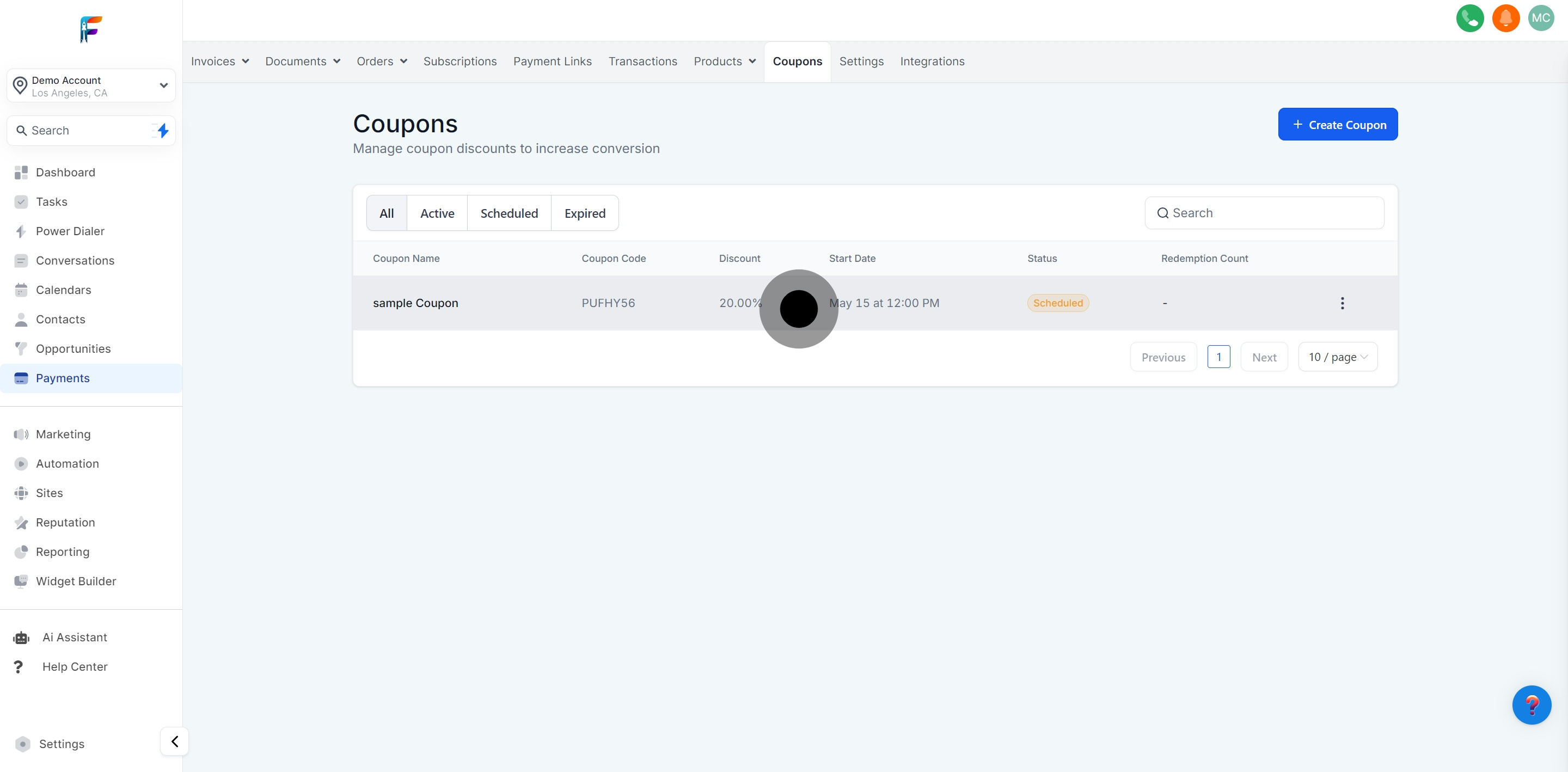
Task: Open the 10 / page size dropdown
Action: [1337, 357]
